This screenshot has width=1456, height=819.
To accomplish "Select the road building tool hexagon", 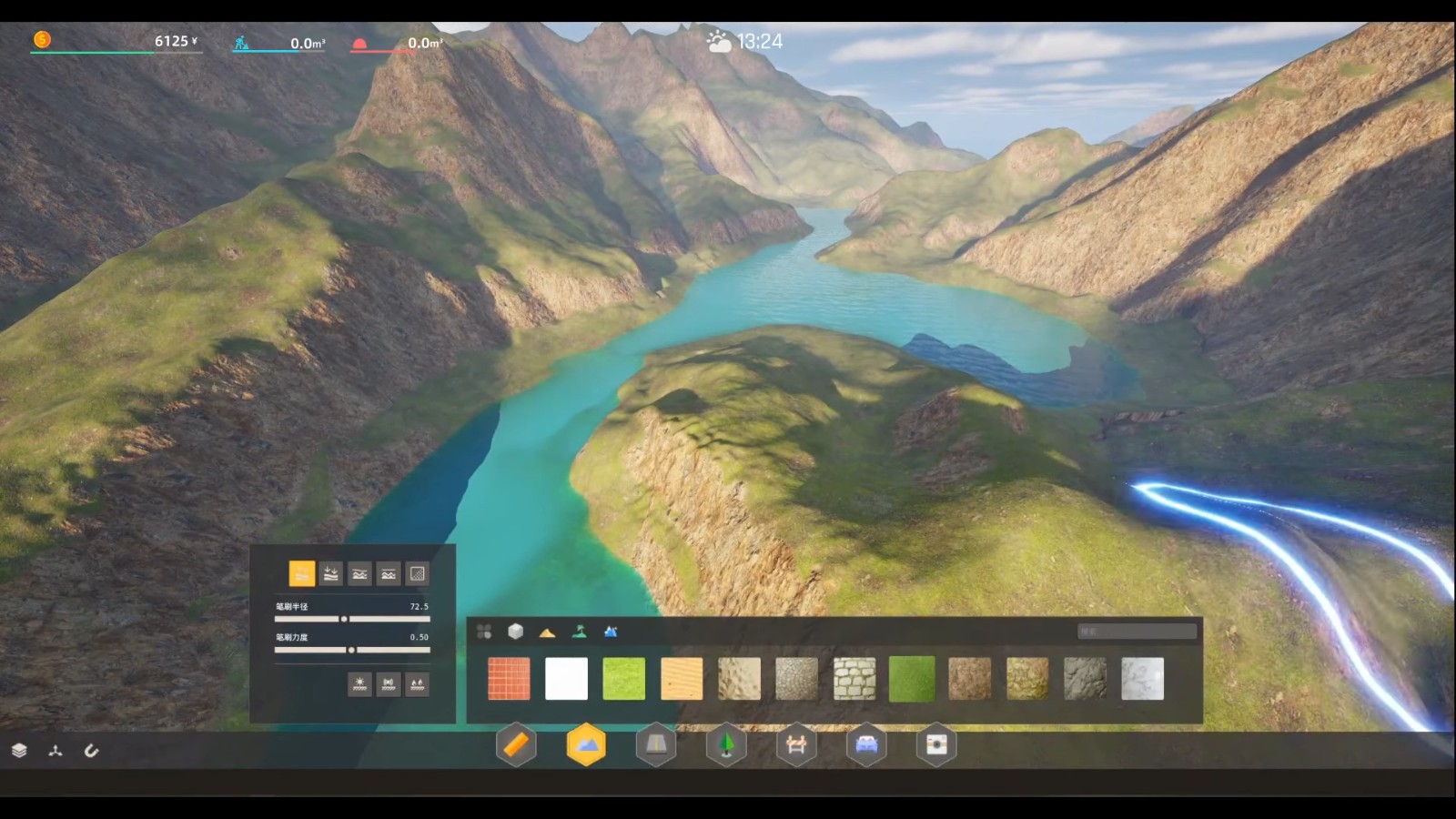I will (656, 745).
